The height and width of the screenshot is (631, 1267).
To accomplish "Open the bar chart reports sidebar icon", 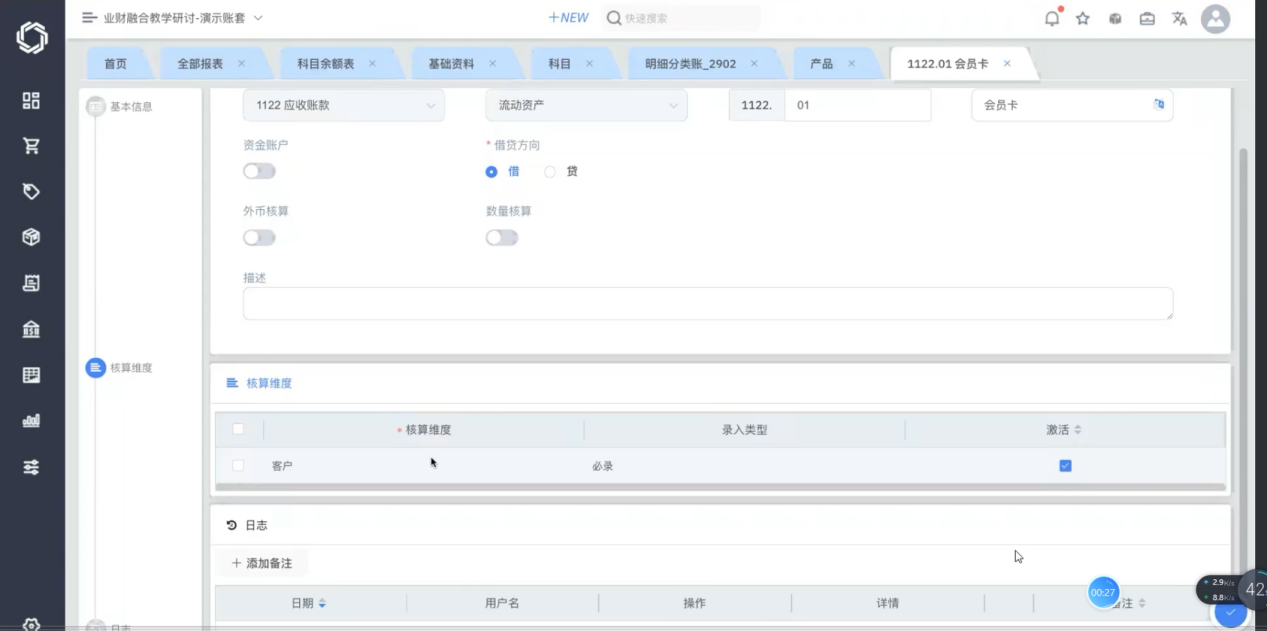I will tap(31, 421).
